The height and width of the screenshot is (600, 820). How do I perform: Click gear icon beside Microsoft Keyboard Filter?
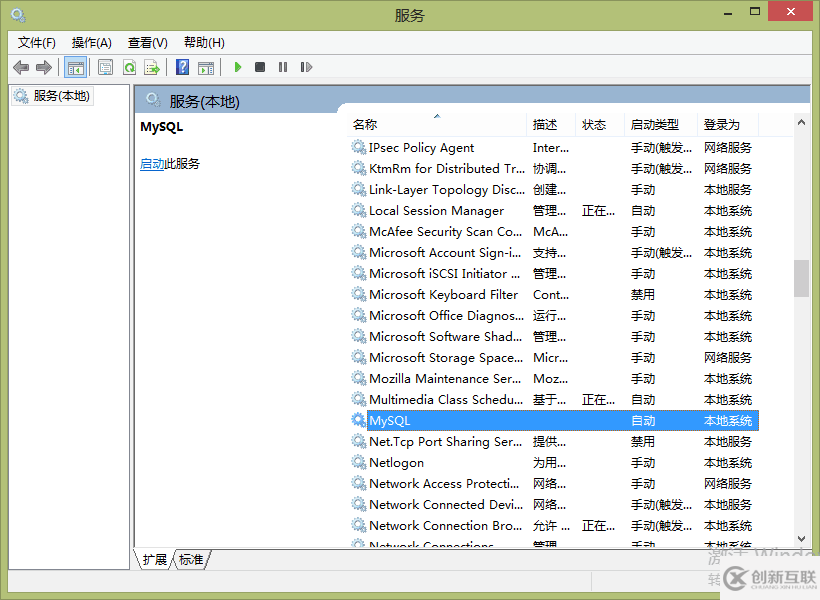[358, 294]
